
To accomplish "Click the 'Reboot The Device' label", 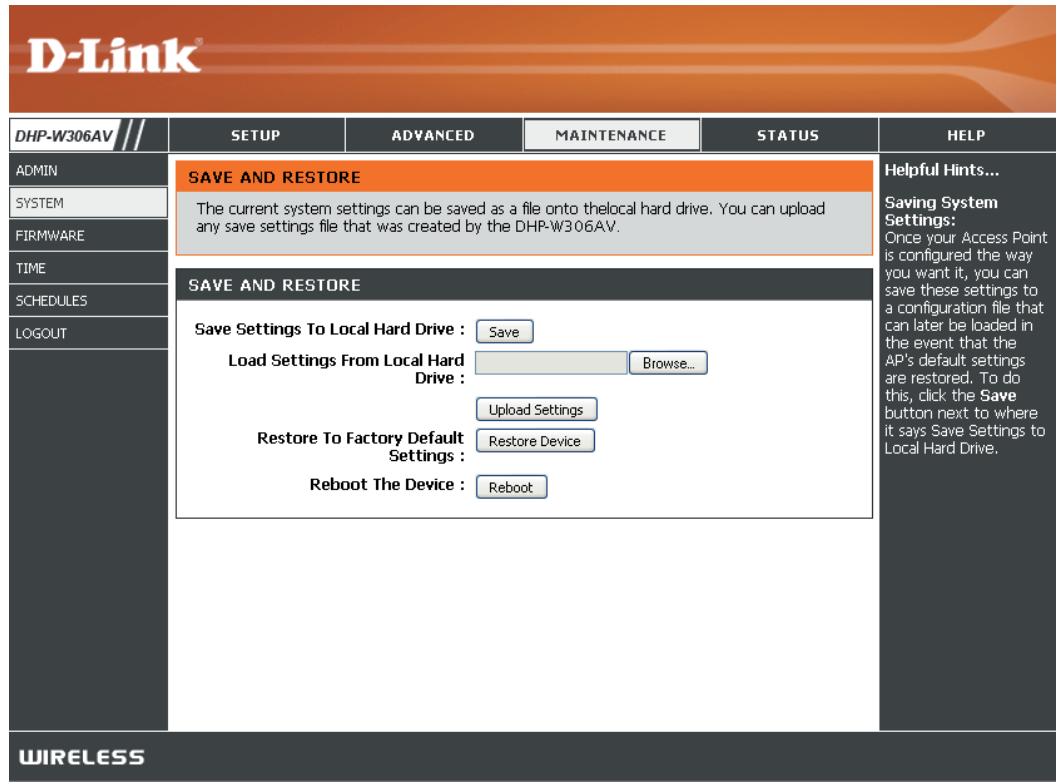I will point(387,484).
